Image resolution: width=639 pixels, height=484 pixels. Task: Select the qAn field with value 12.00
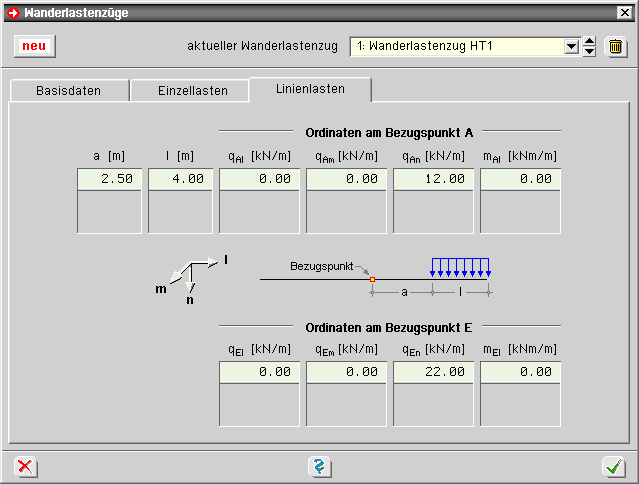(x=433, y=179)
